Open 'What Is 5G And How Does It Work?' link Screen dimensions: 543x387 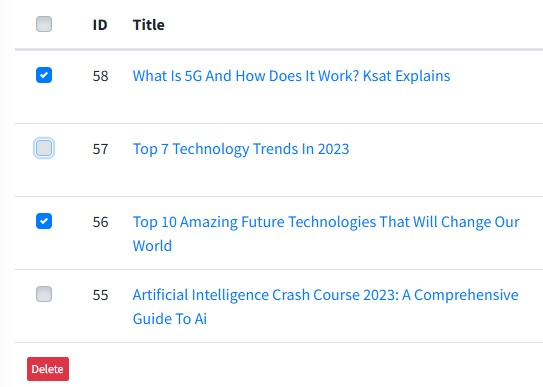pyautogui.click(x=291, y=76)
